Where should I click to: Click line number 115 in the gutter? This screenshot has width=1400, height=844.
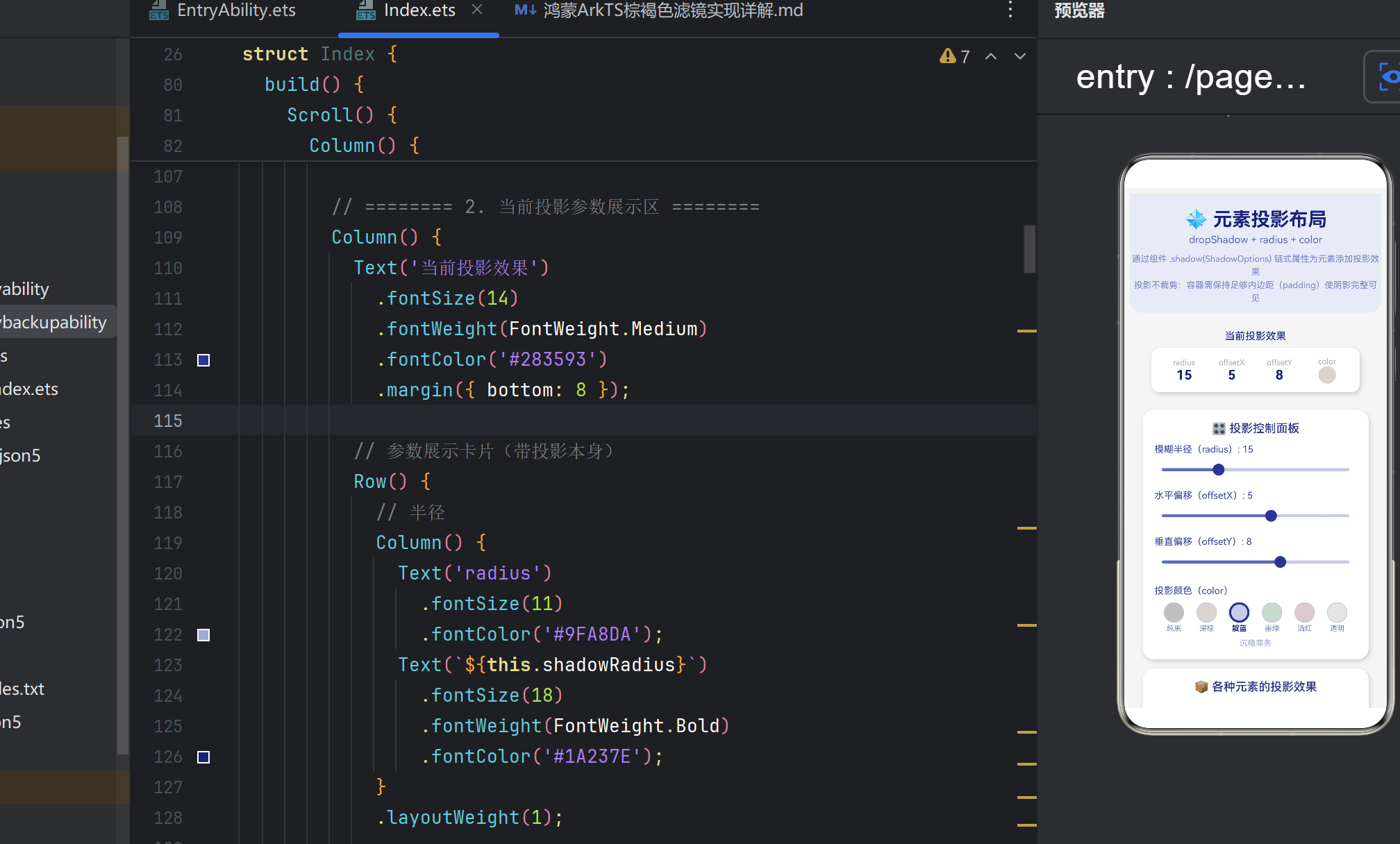(x=168, y=421)
